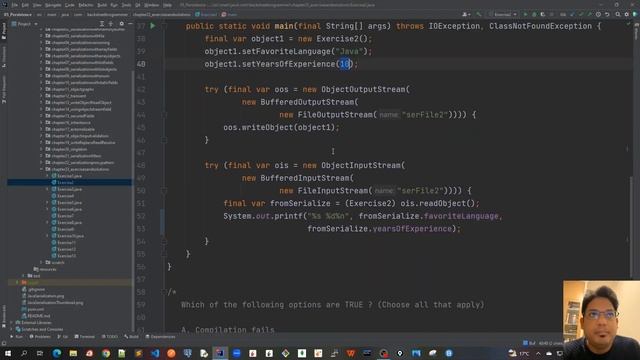
Task: Click the IntelliJ IDEA taskbar icon
Action: click(220, 353)
